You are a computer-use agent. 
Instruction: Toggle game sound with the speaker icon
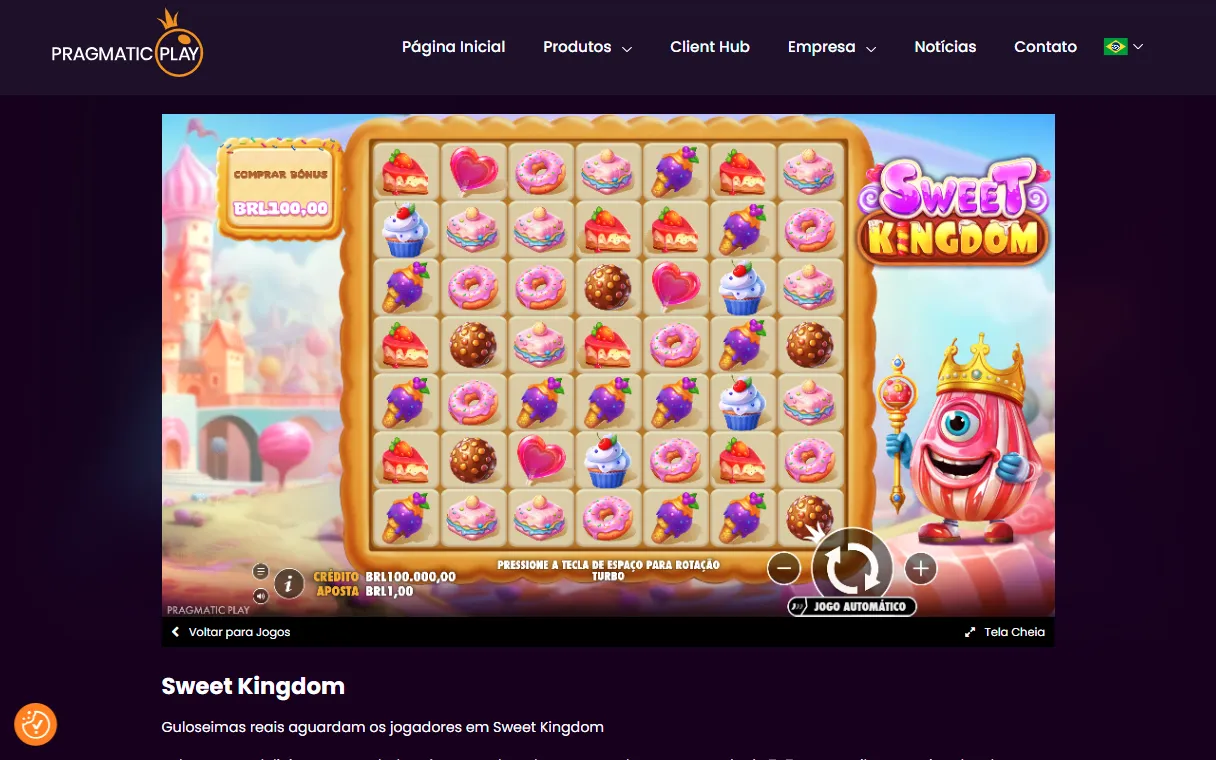point(261,596)
